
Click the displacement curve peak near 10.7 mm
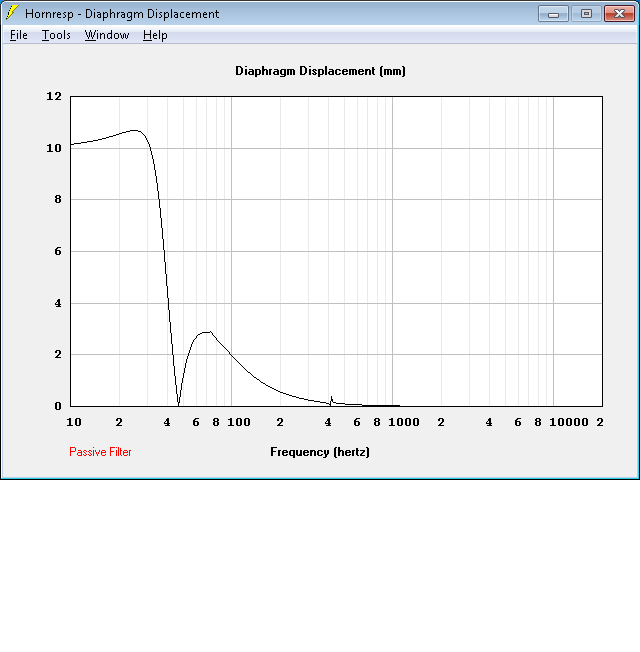[136, 131]
